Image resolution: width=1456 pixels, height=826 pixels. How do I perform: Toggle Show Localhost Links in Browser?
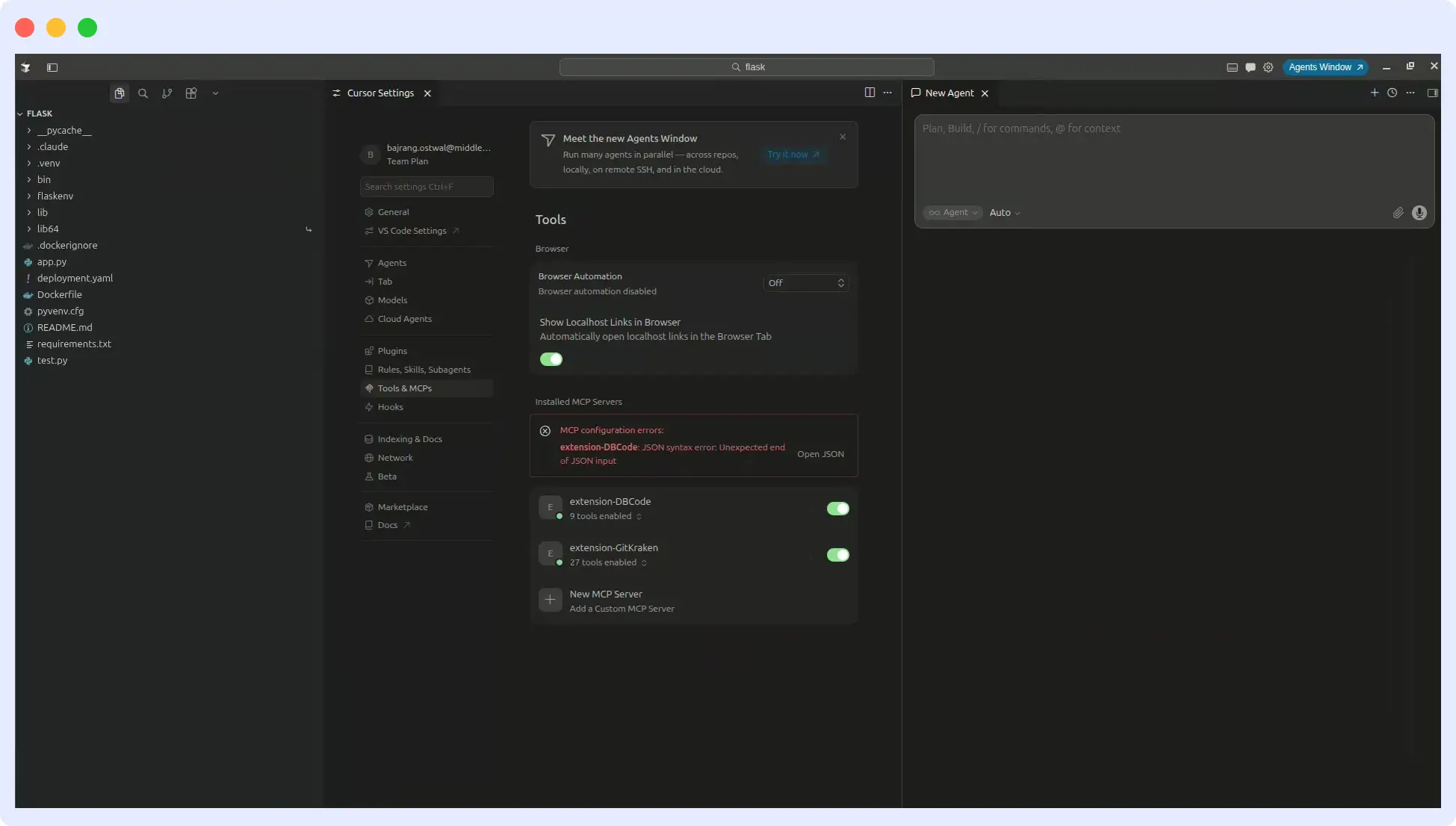coord(551,359)
